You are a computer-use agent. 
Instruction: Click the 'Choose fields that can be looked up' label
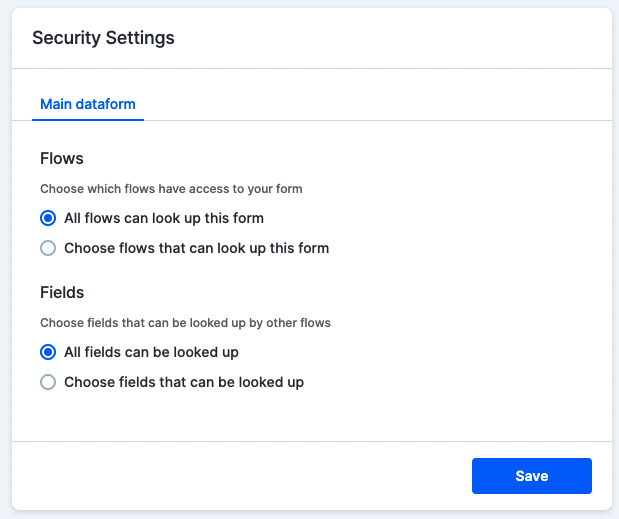(184, 382)
